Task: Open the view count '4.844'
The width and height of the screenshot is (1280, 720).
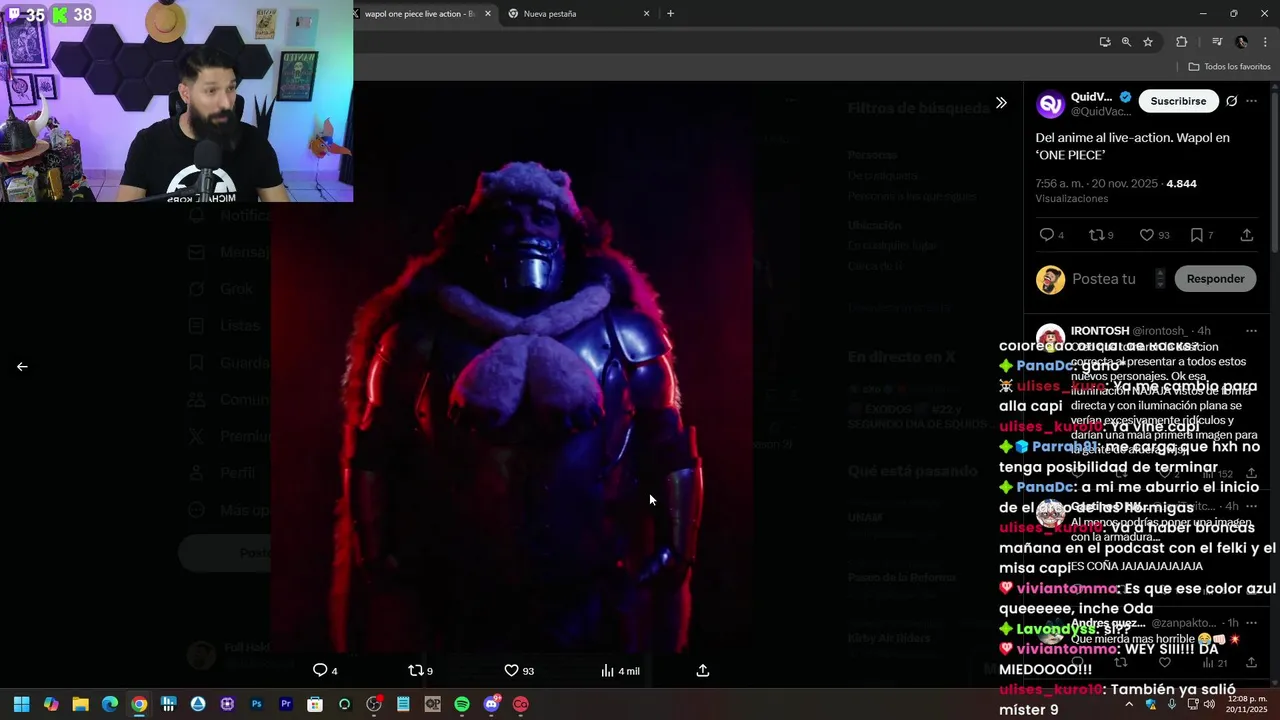Action: pyautogui.click(x=1181, y=184)
